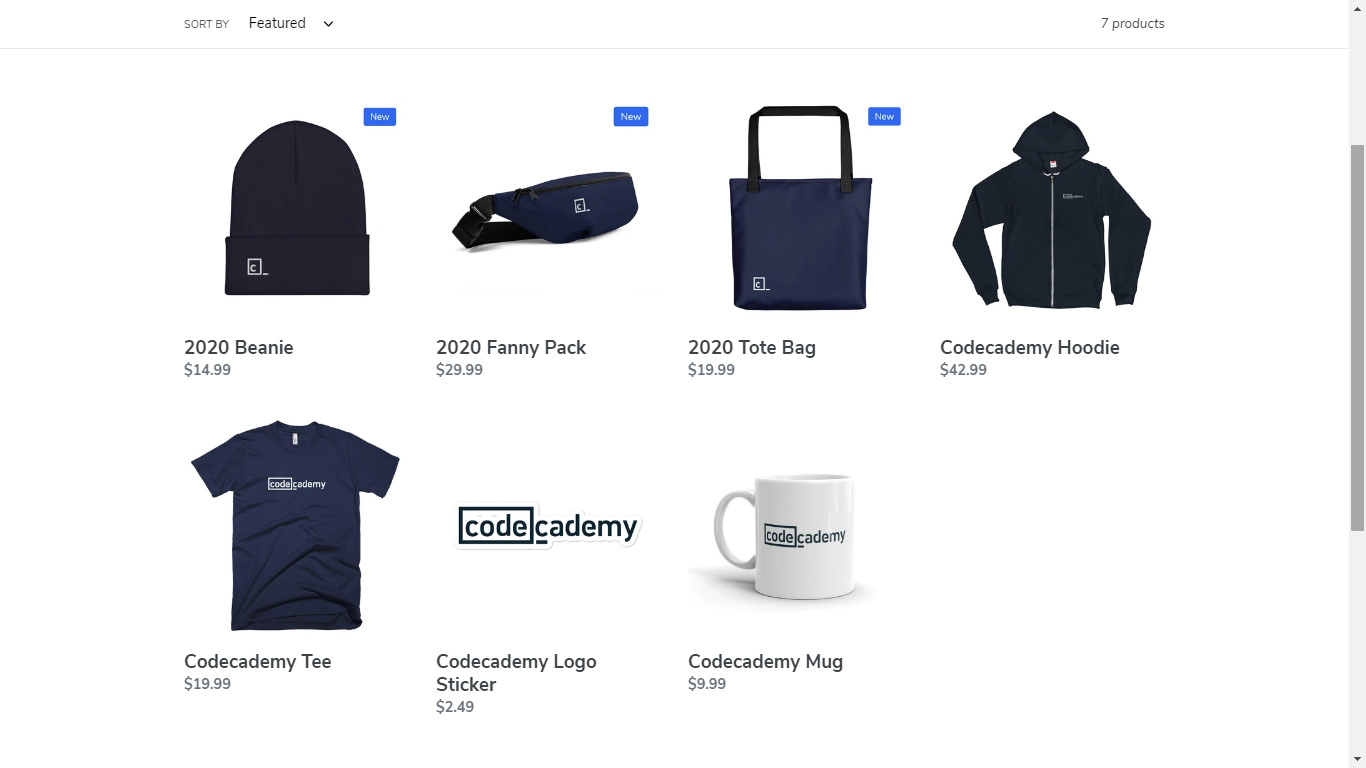The width and height of the screenshot is (1366, 768).
Task: Open the Sort By Featured dropdown
Action: [x=291, y=23]
